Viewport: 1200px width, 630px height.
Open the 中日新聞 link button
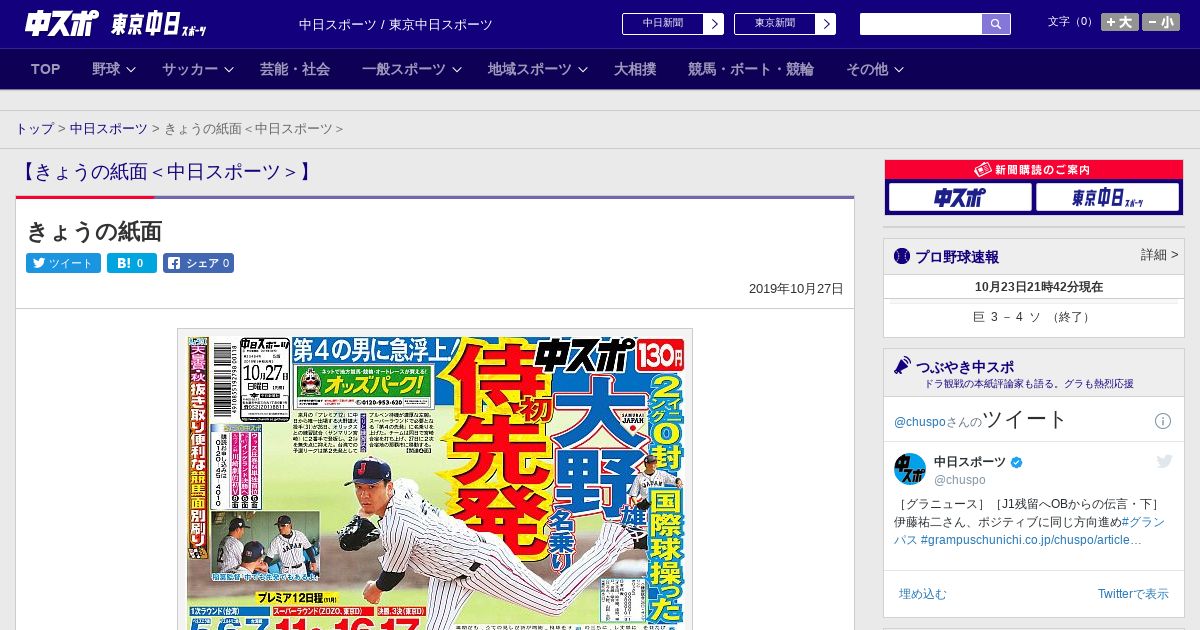[x=662, y=23]
